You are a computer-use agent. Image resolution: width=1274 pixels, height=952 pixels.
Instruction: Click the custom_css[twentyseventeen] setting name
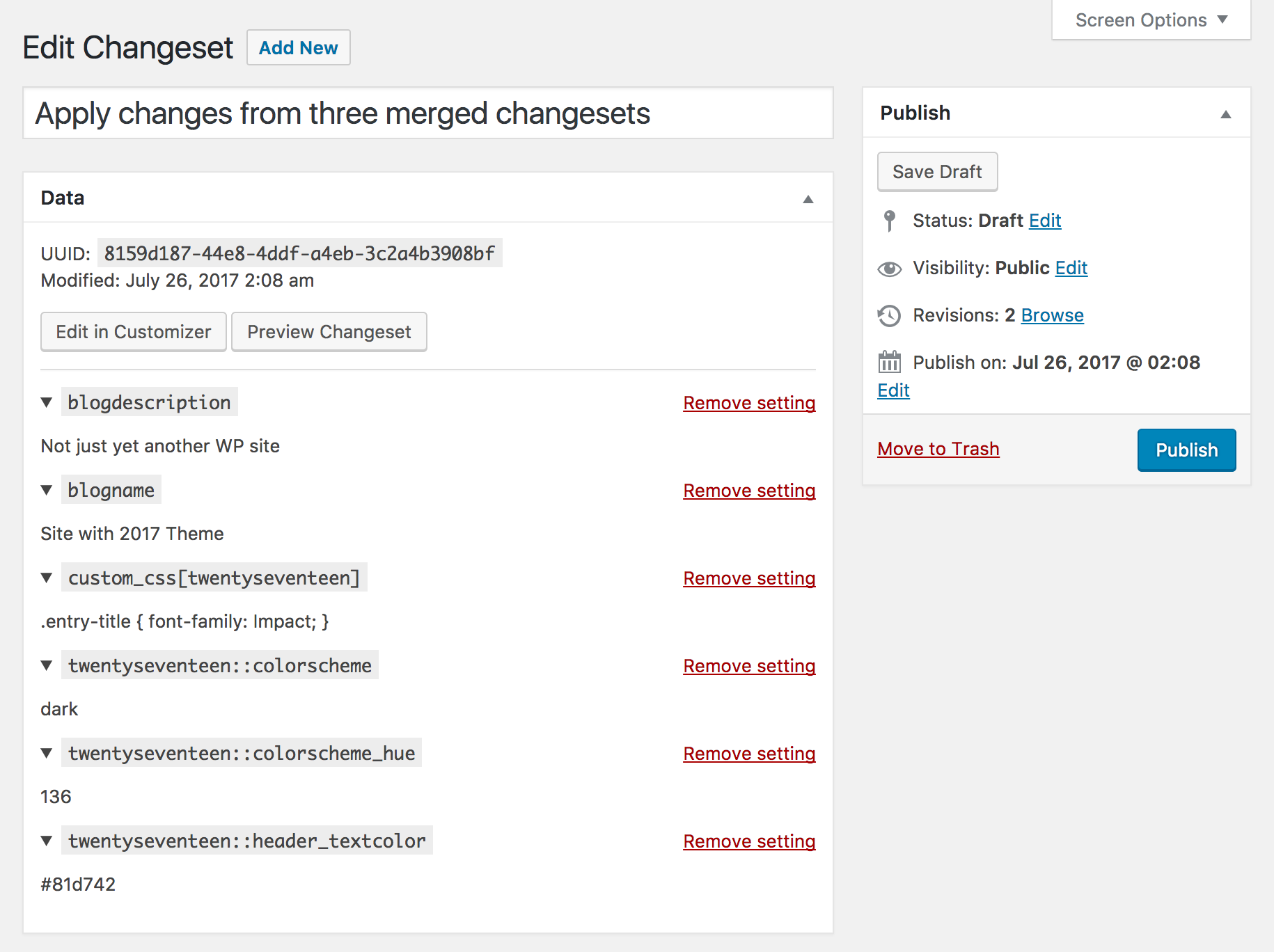214,578
